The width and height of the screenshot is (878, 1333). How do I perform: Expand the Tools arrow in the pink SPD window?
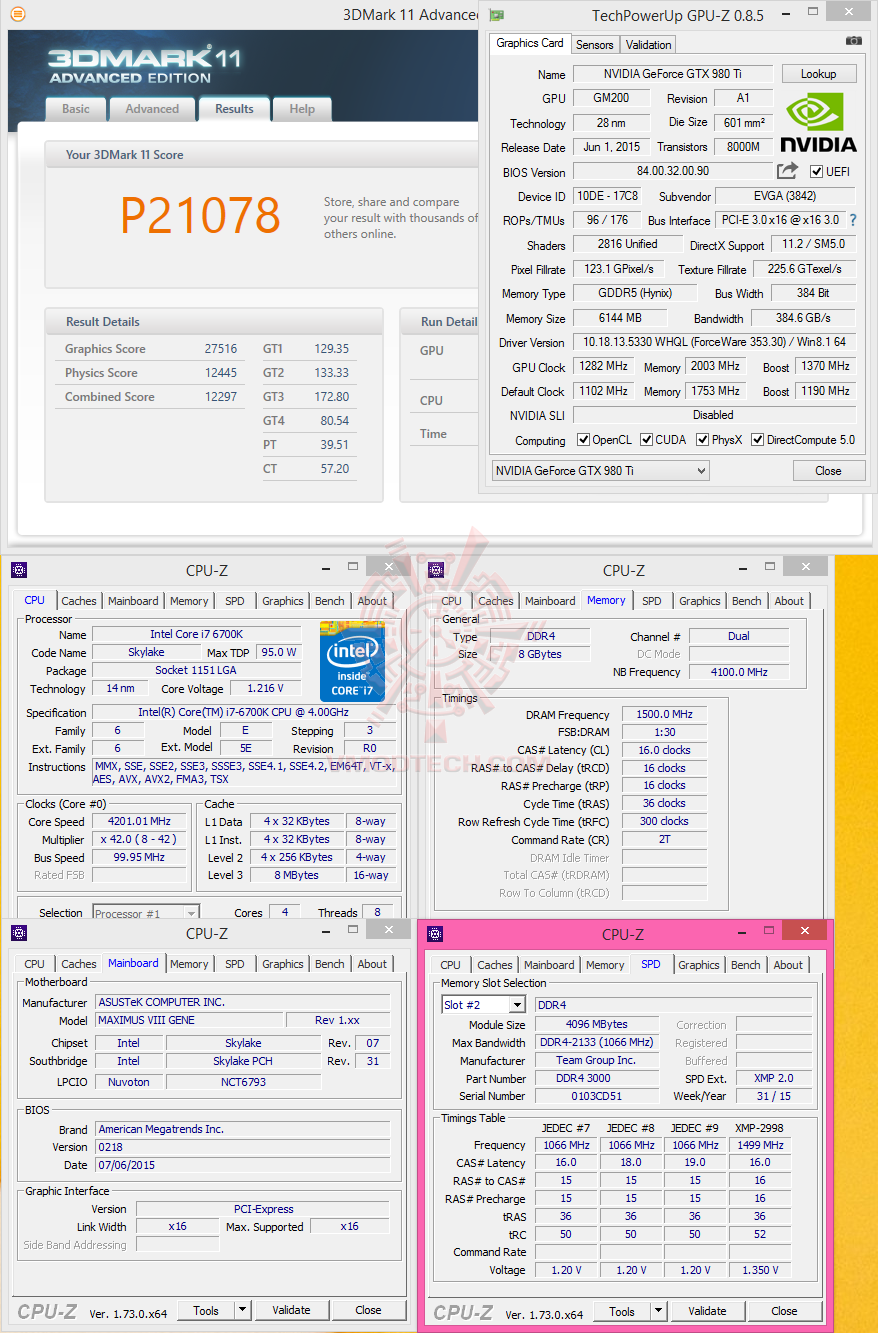658,1311
